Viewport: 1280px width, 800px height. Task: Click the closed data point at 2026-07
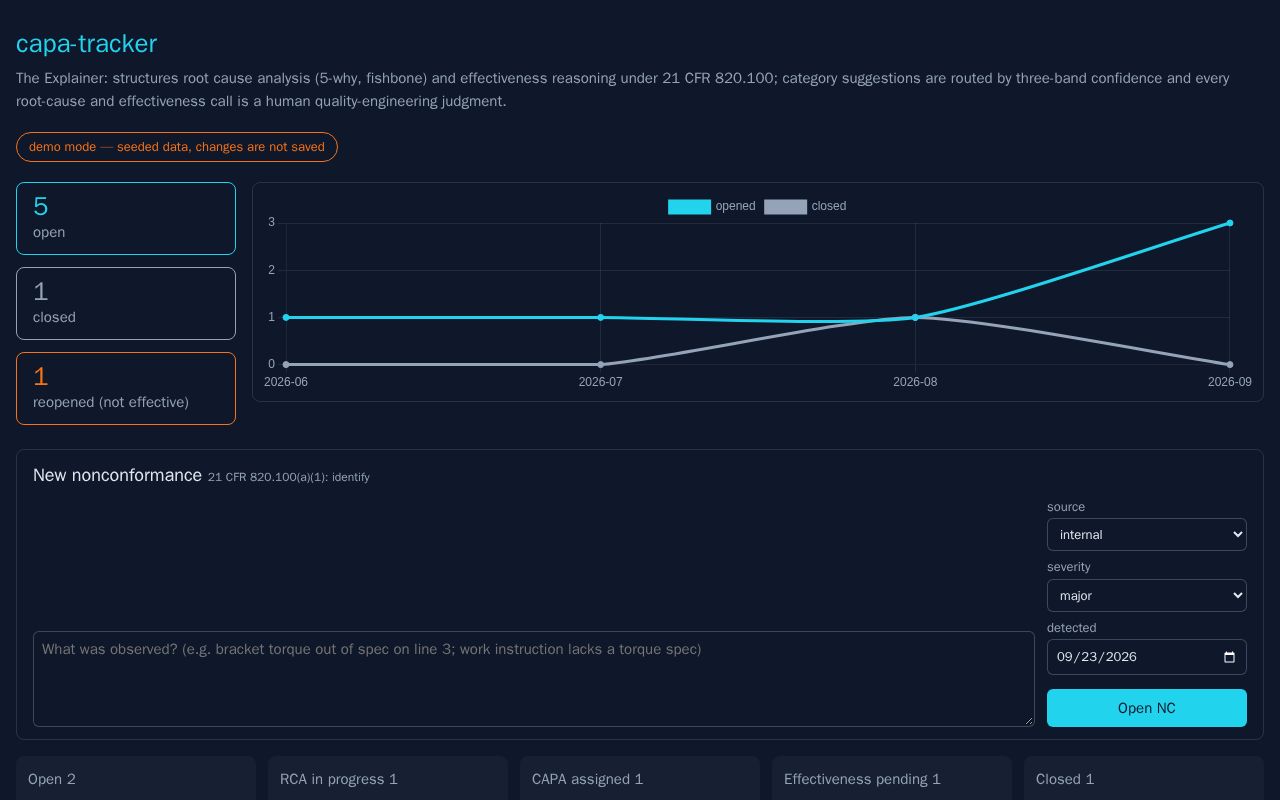pos(600,364)
